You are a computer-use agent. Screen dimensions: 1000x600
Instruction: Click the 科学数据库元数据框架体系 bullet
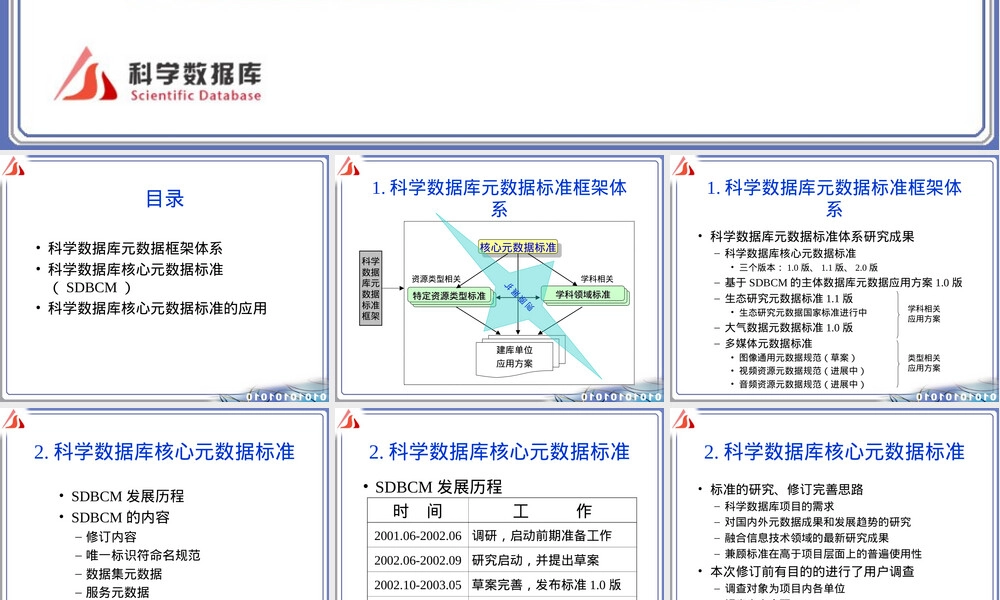(x=135, y=248)
